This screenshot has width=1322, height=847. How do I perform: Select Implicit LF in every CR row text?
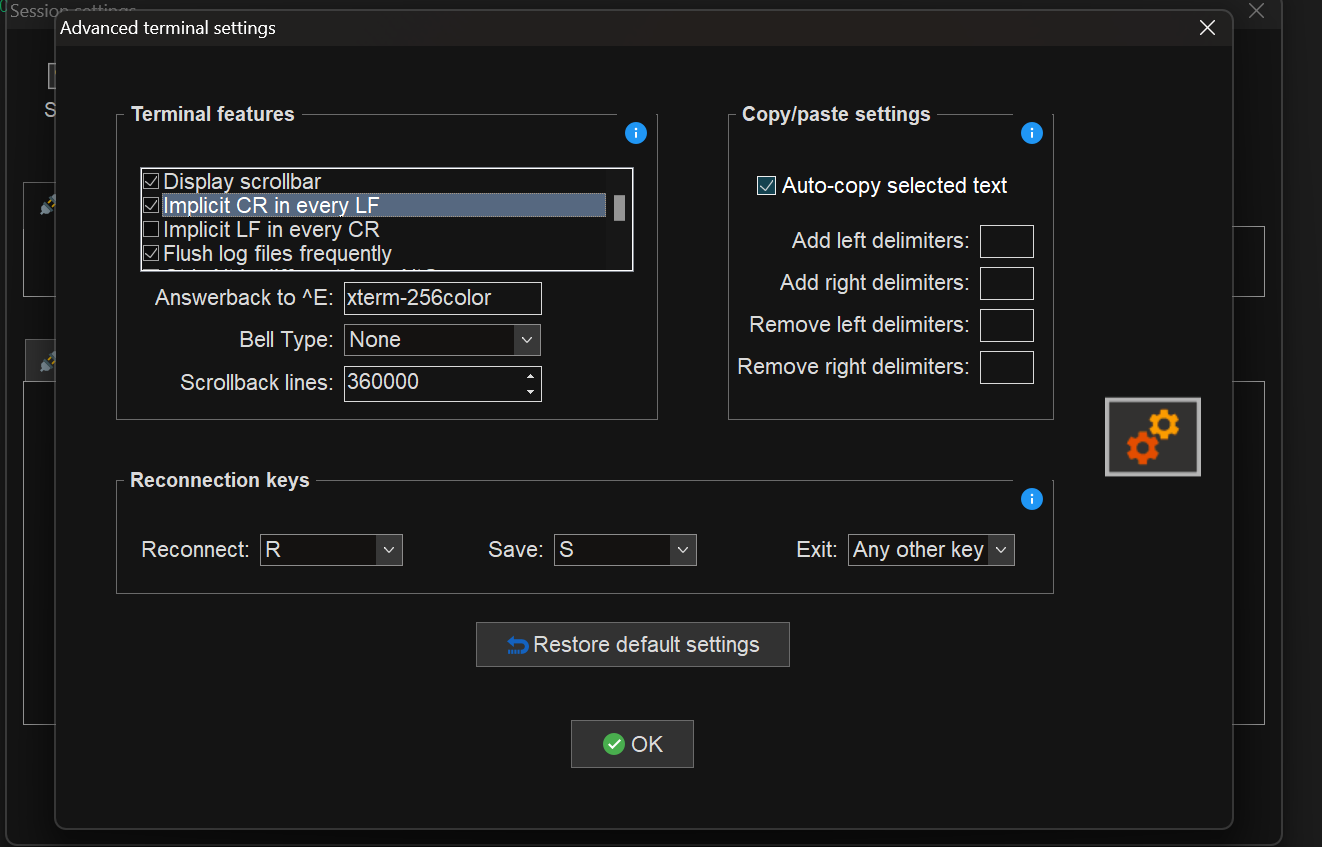tap(272, 230)
